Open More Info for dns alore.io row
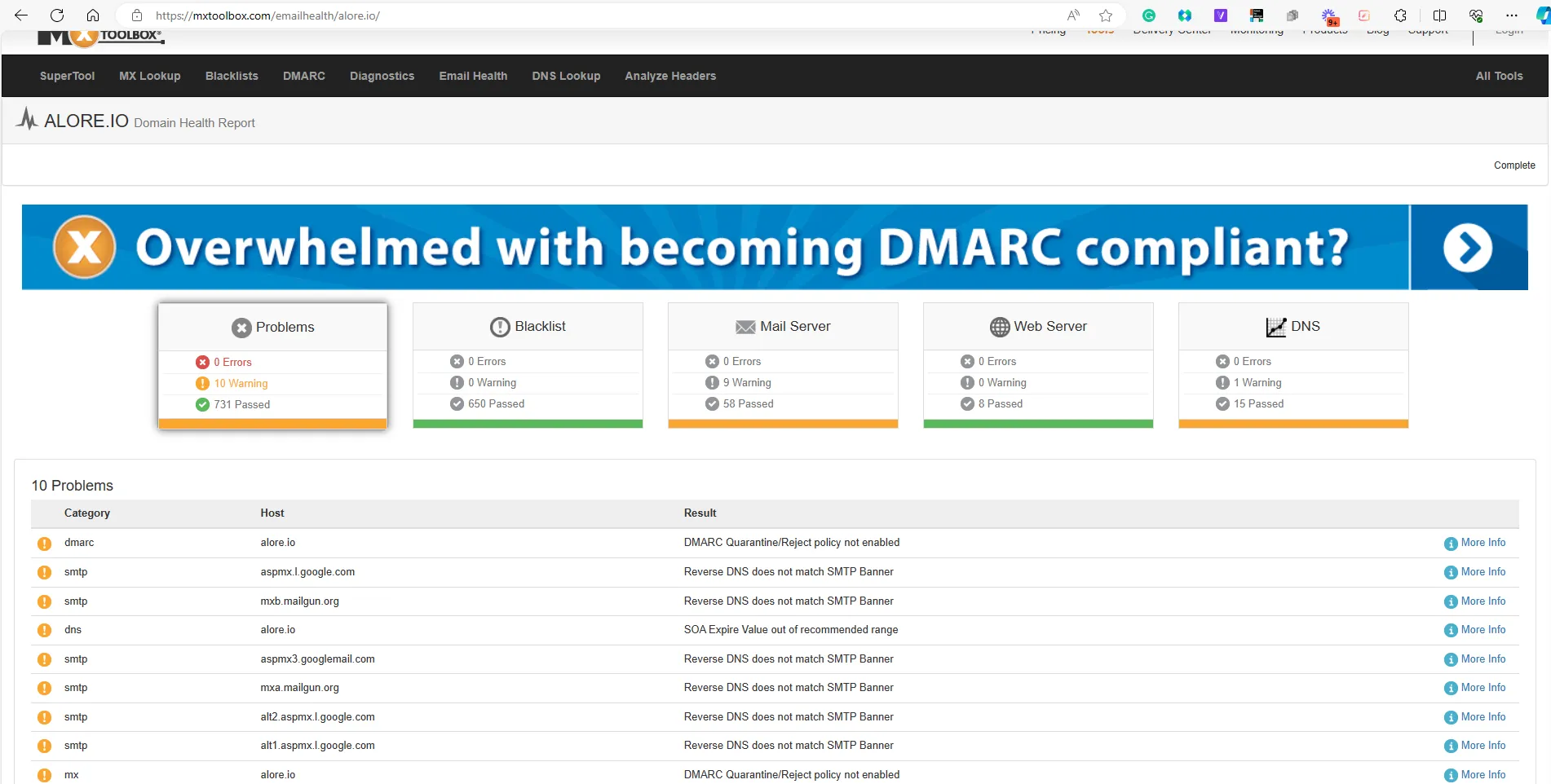This screenshot has width=1551, height=784. tap(1475, 630)
